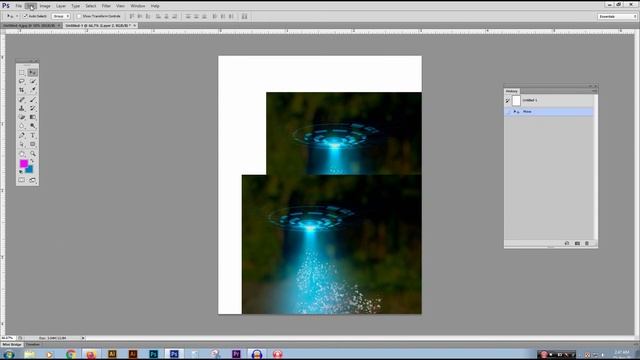The width and height of the screenshot is (640, 360).
Task: Open History panel flyout menu
Action: click(594, 91)
